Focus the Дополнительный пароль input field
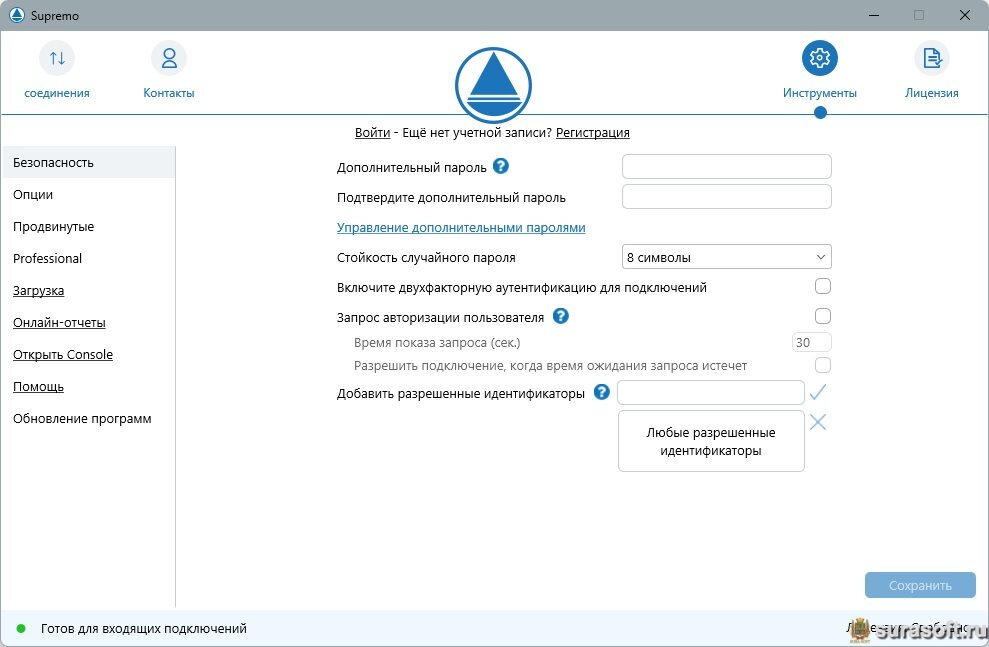The height and width of the screenshot is (647, 989). [727, 166]
